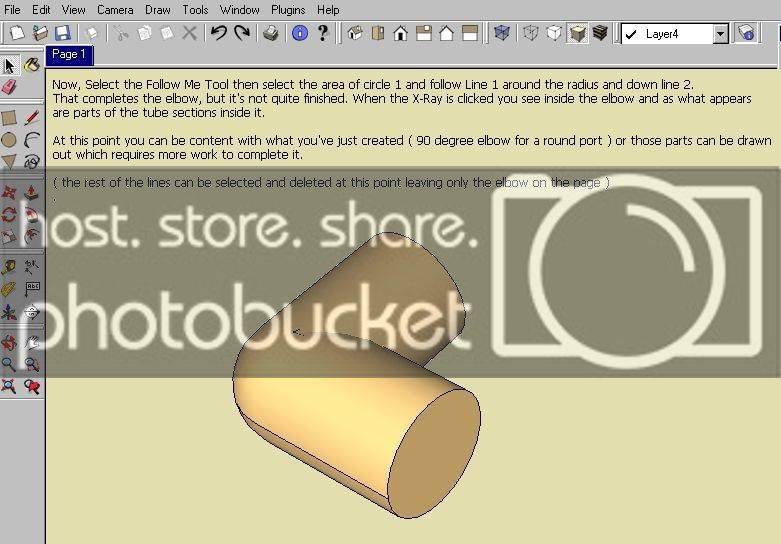Image resolution: width=781 pixels, height=544 pixels.
Task: Activate the Section Plane tool
Action: point(32,312)
